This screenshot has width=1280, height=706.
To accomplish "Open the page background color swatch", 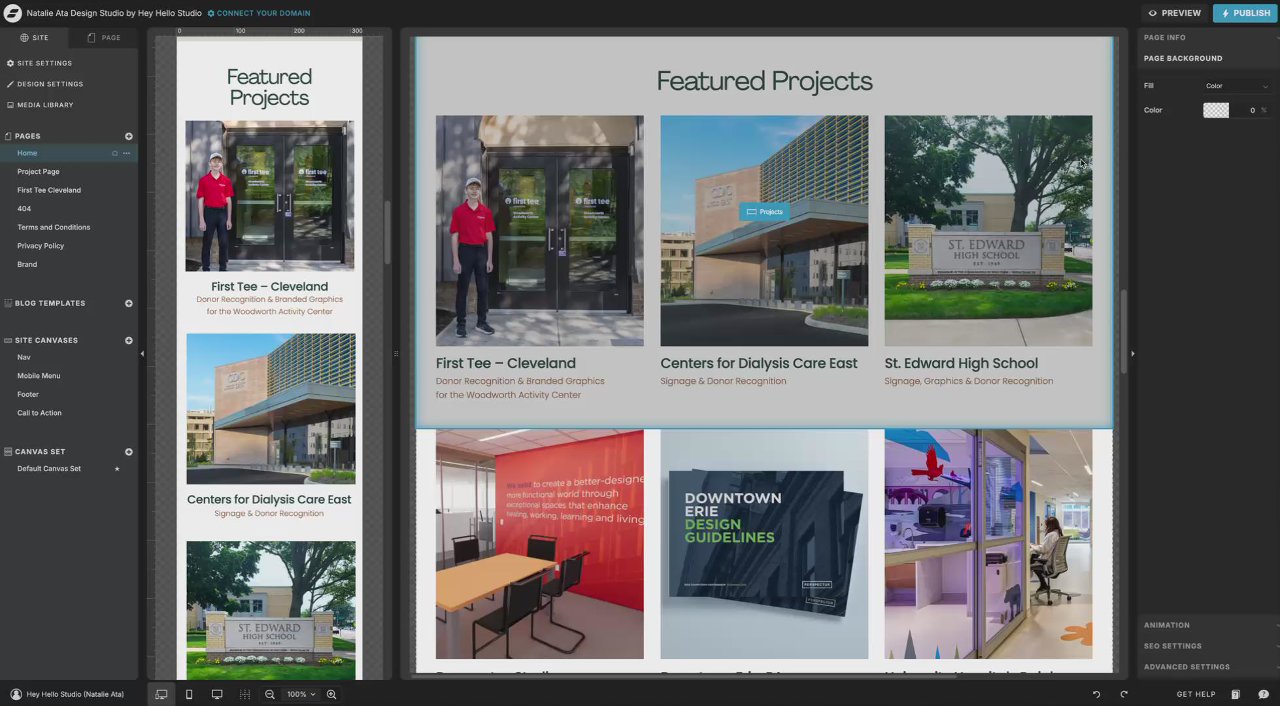I will (1216, 110).
